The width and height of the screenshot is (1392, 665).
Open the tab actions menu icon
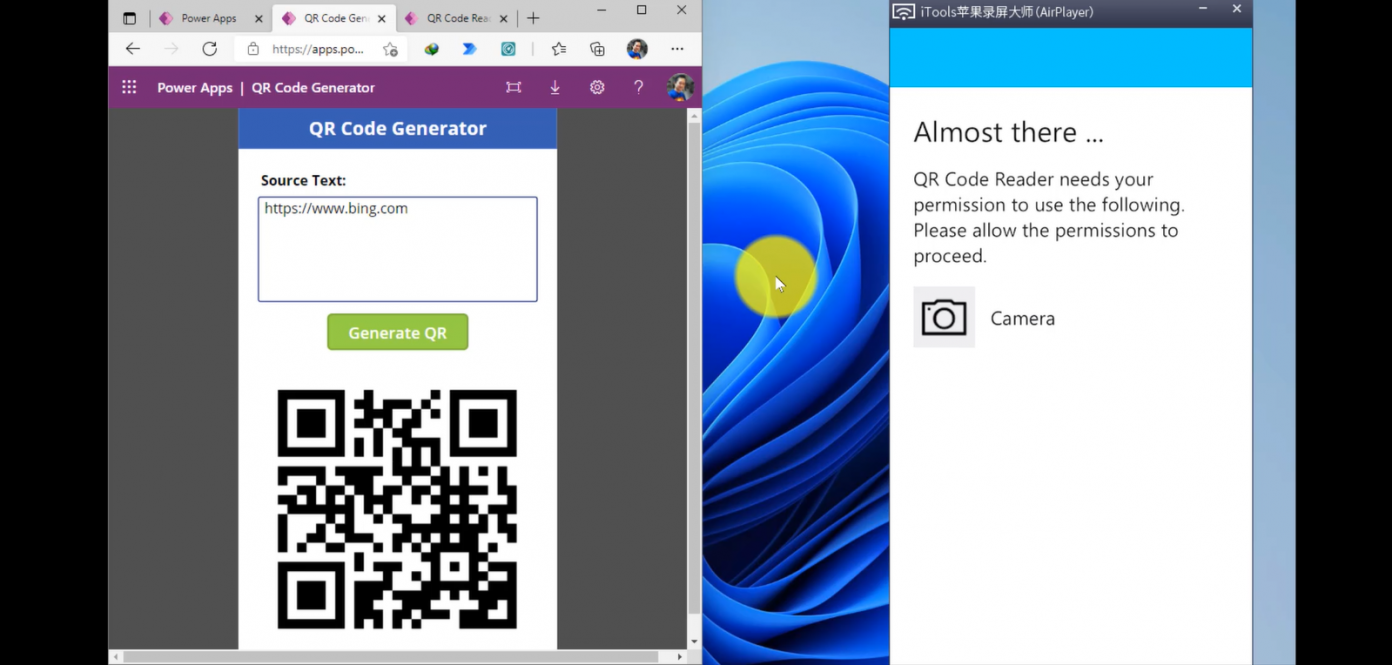pyautogui.click(x=129, y=18)
